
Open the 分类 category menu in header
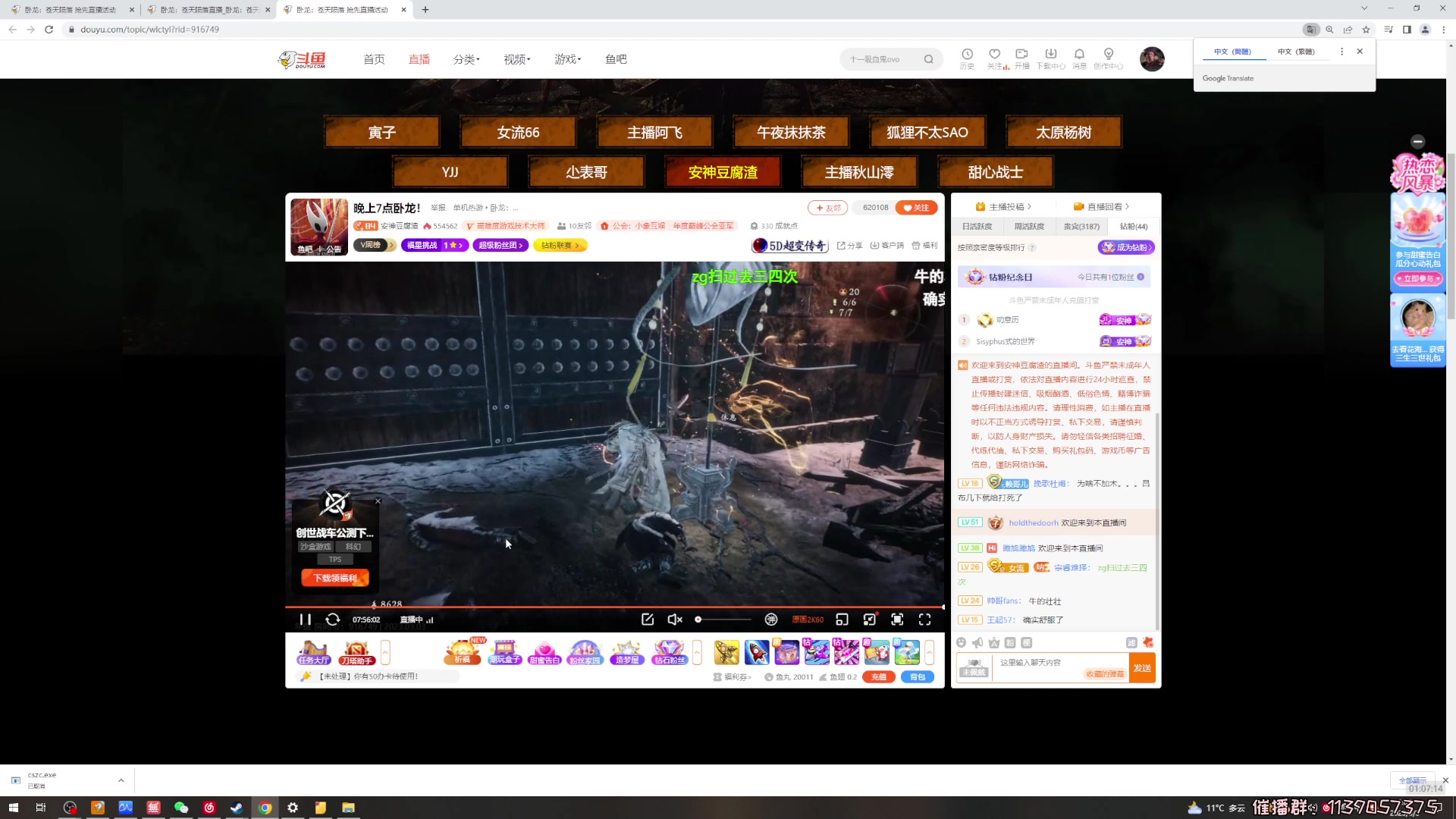pyautogui.click(x=466, y=59)
